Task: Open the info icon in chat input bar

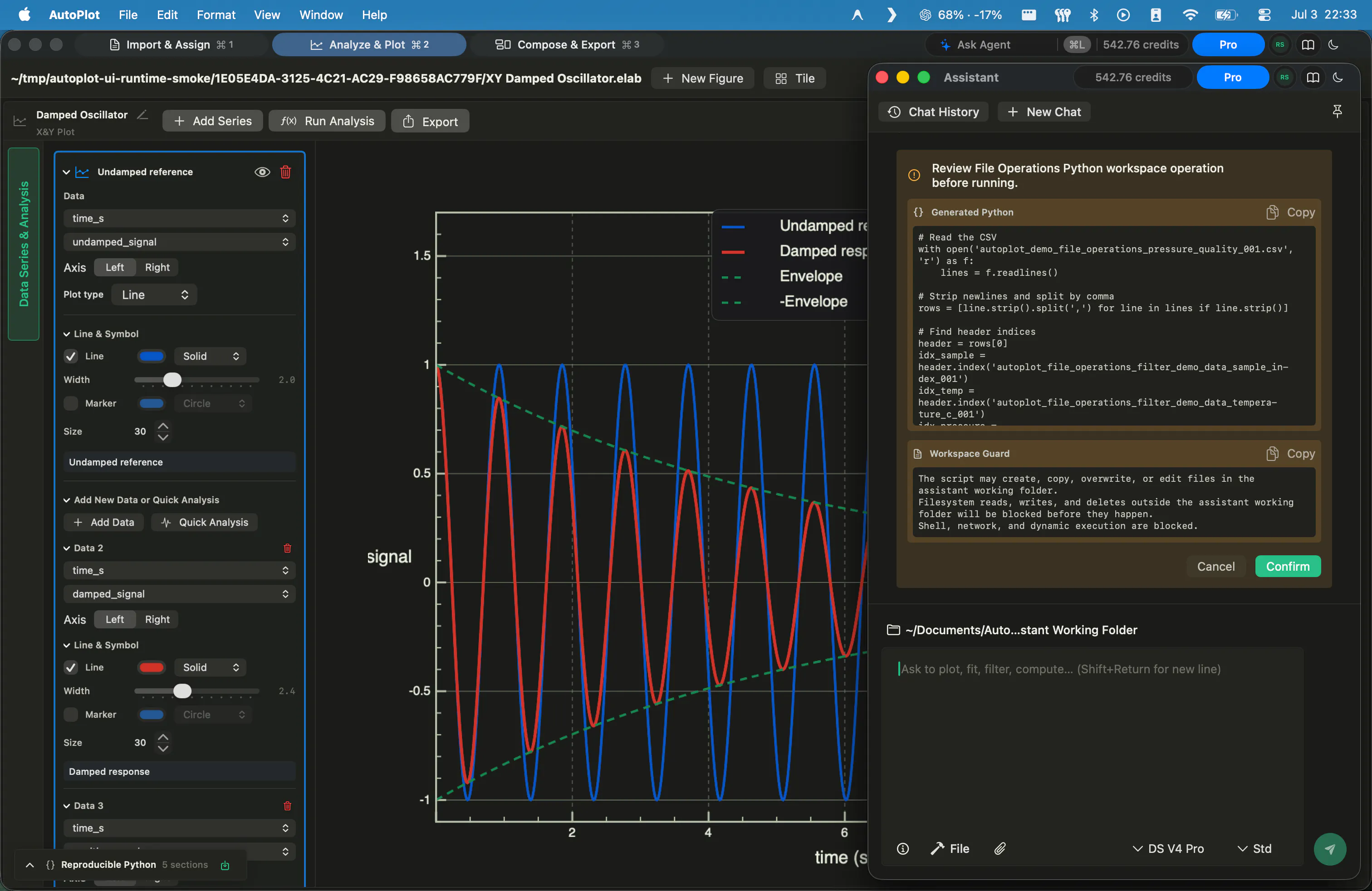Action: coord(903,848)
